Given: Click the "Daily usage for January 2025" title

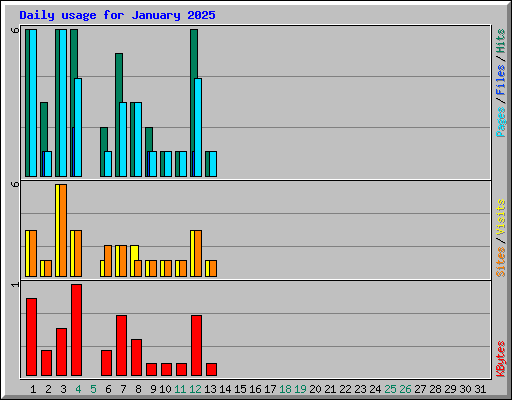Looking at the screenshot, I should coord(117,15).
